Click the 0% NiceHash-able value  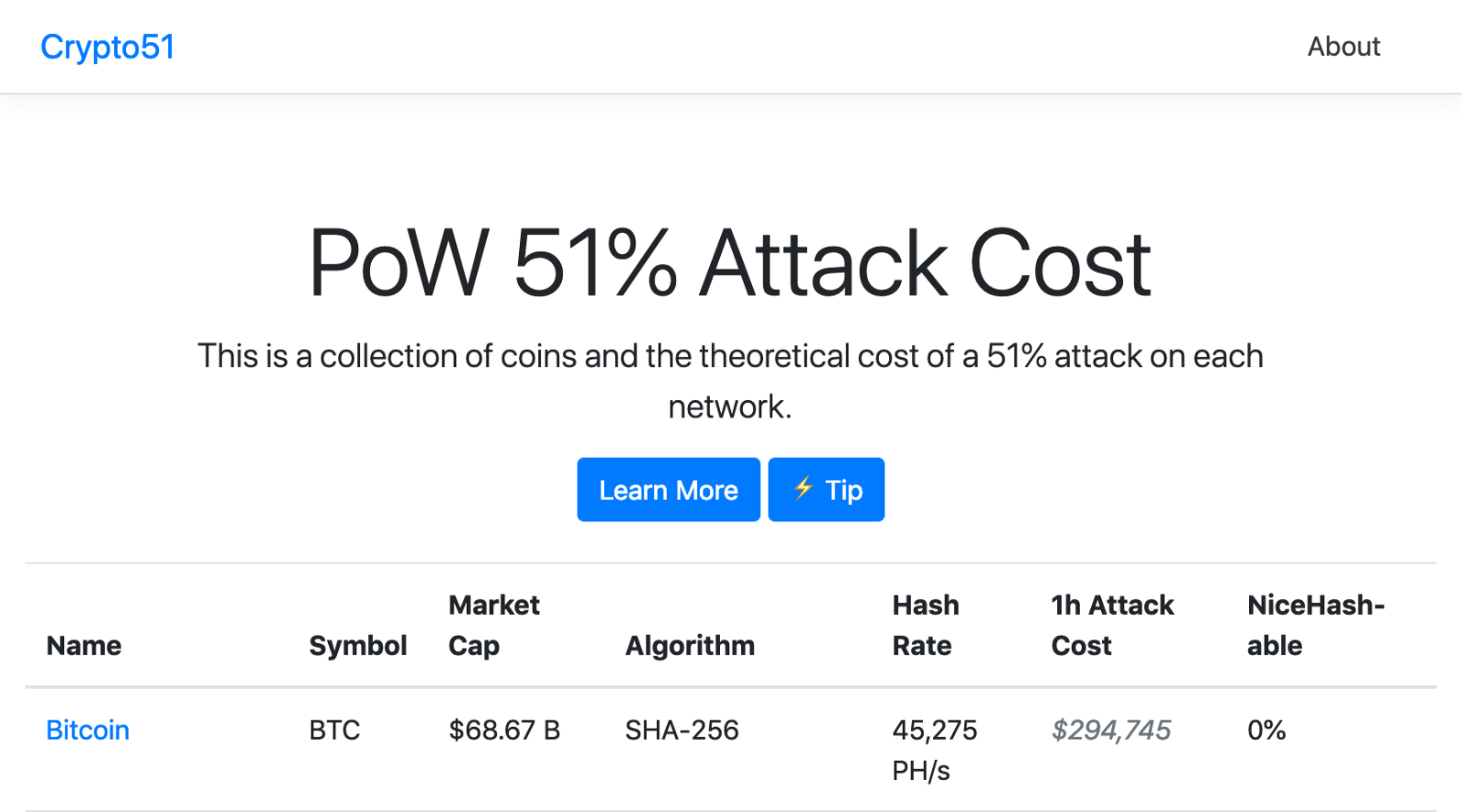(x=1266, y=730)
